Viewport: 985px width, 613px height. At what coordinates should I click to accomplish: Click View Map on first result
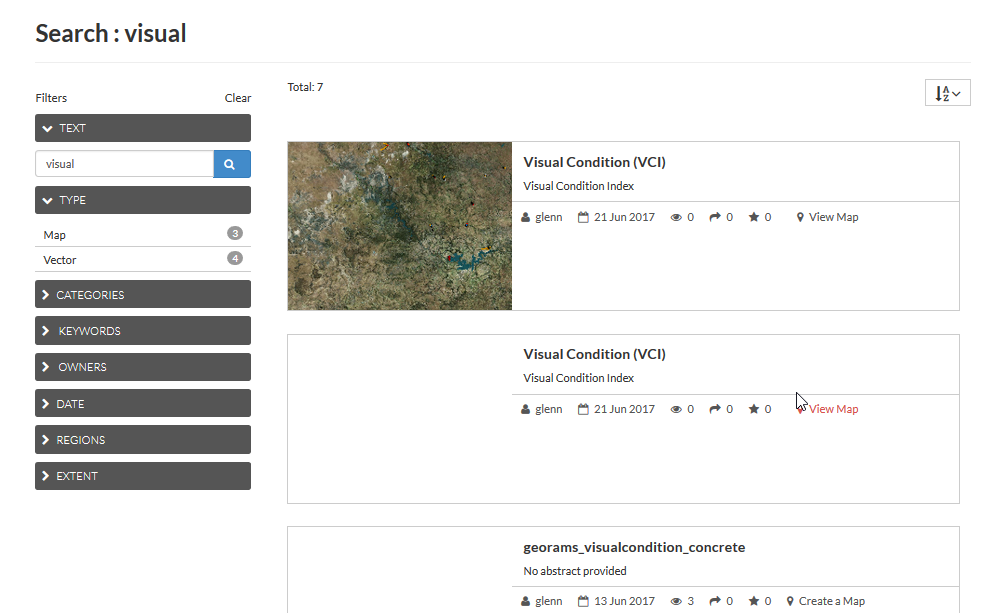(x=833, y=217)
